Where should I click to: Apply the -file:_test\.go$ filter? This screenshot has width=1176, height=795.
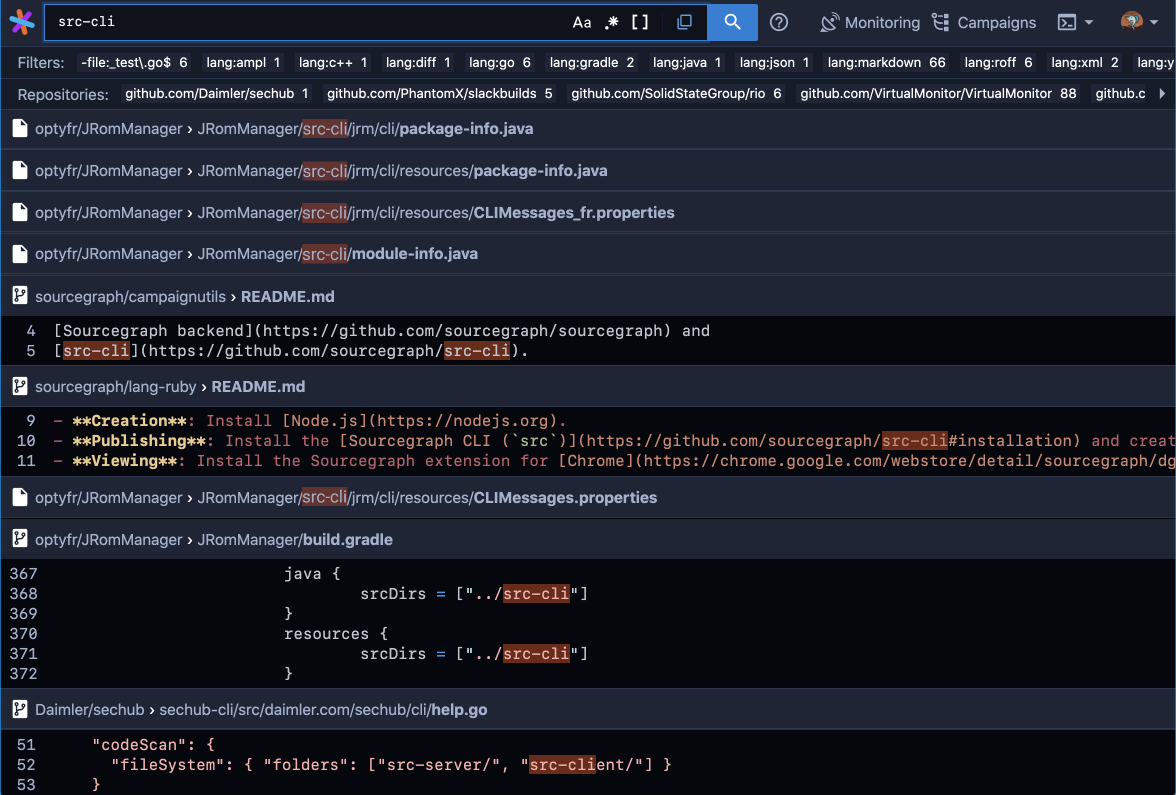click(134, 62)
